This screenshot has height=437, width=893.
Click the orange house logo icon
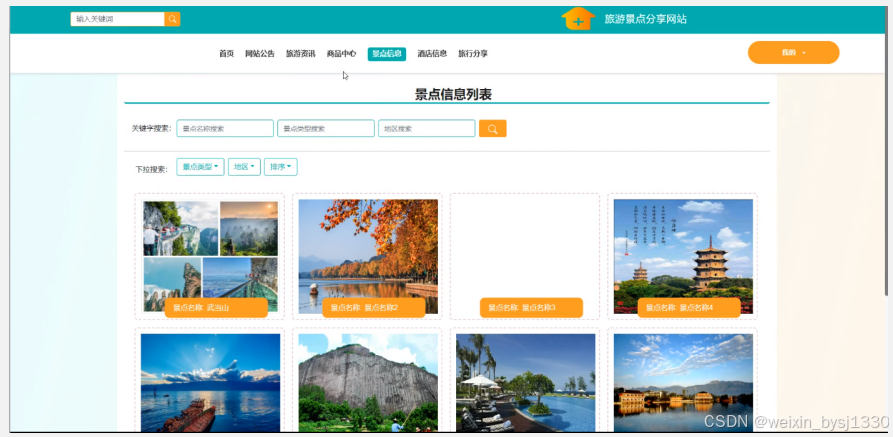tap(578, 19)
